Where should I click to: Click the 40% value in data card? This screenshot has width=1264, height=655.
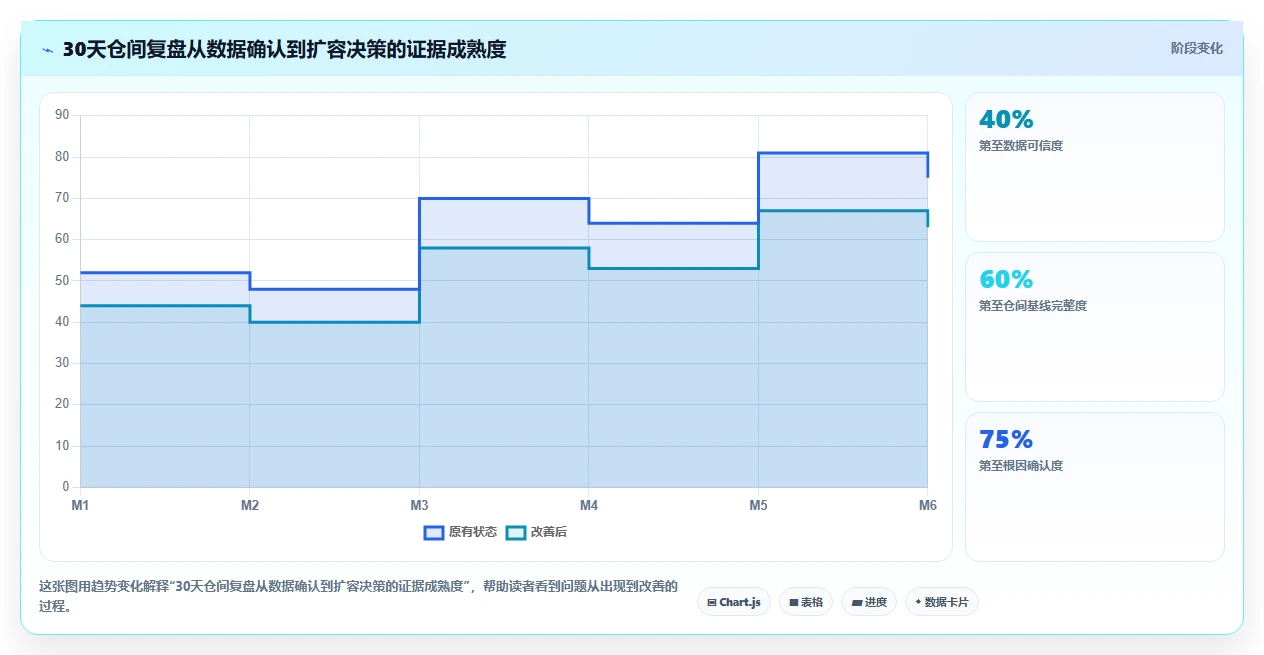pyautogui.click(x=1006, y=119)
